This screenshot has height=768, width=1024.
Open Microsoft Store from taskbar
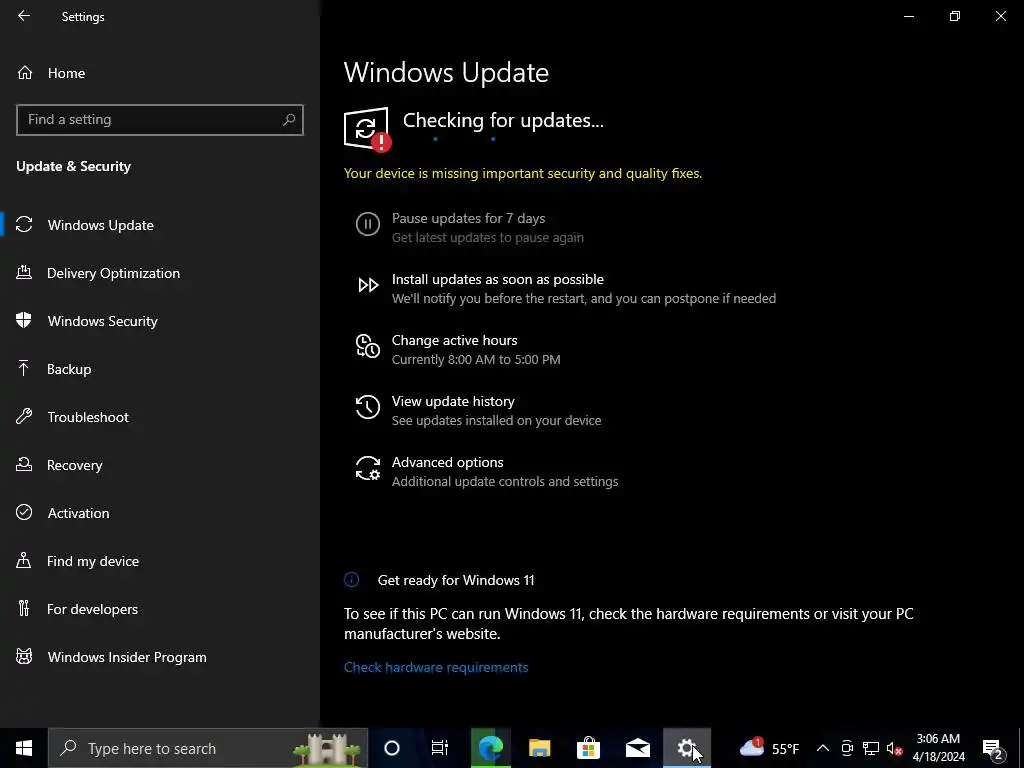[x=588, y=748]
